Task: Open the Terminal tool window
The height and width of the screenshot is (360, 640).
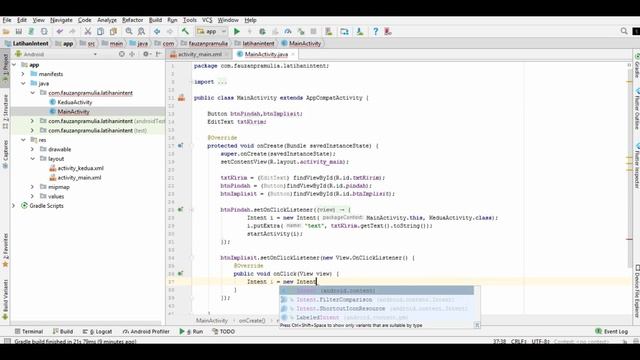Action: click(29, 331)
